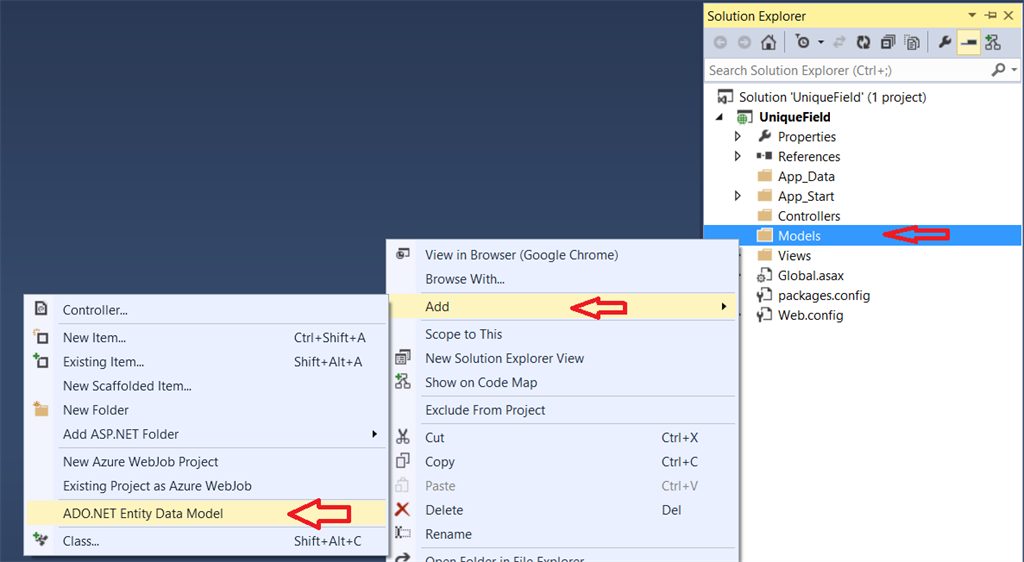
Task: Go back in Solution Explorer
Action: [x=720, y=42]
